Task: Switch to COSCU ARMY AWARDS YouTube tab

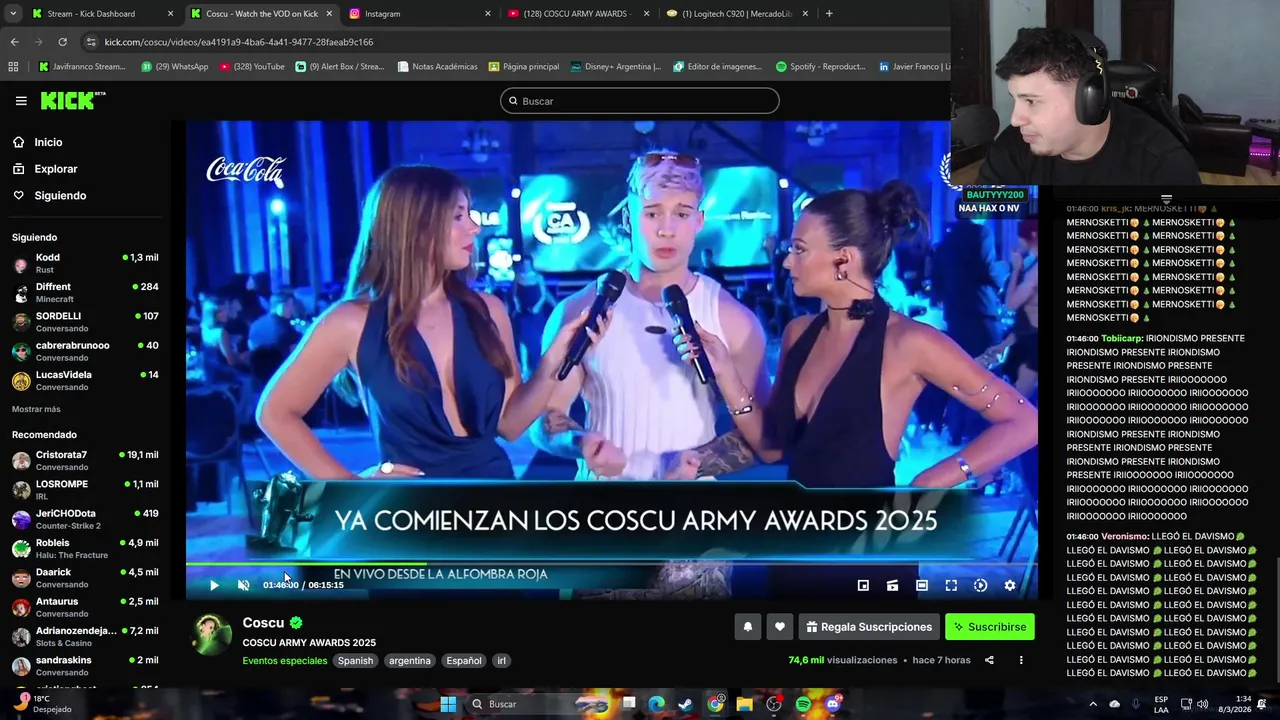Action: 578,14
